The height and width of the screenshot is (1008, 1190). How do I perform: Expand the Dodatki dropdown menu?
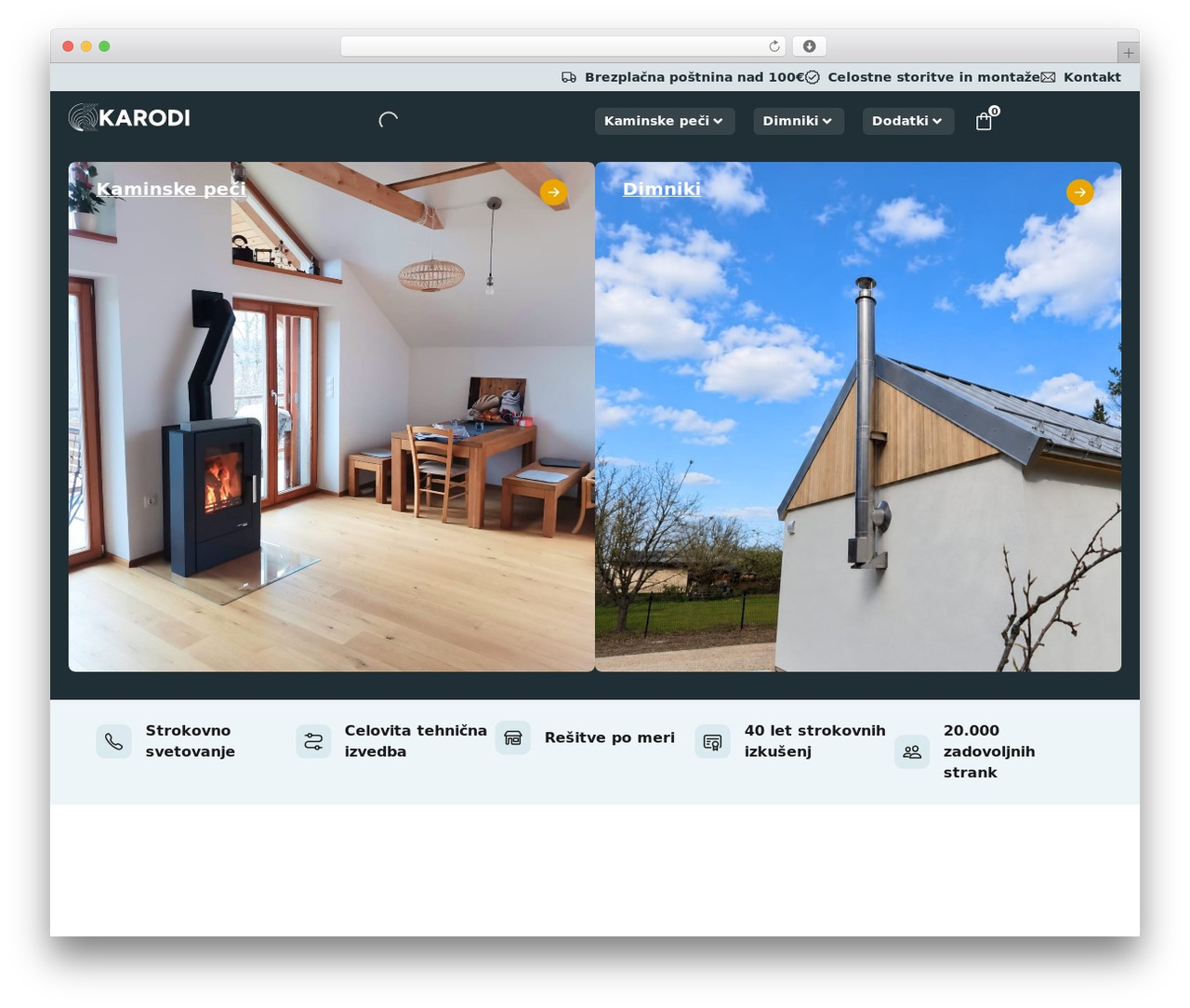click(x=908, y=121)
